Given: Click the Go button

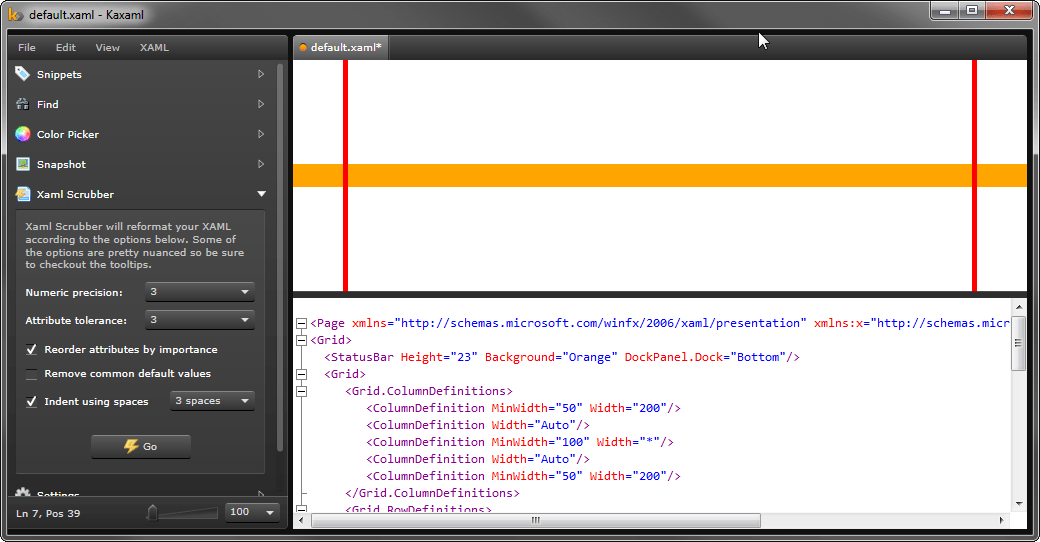Looking at the screenshot, I should pos(141,446).
